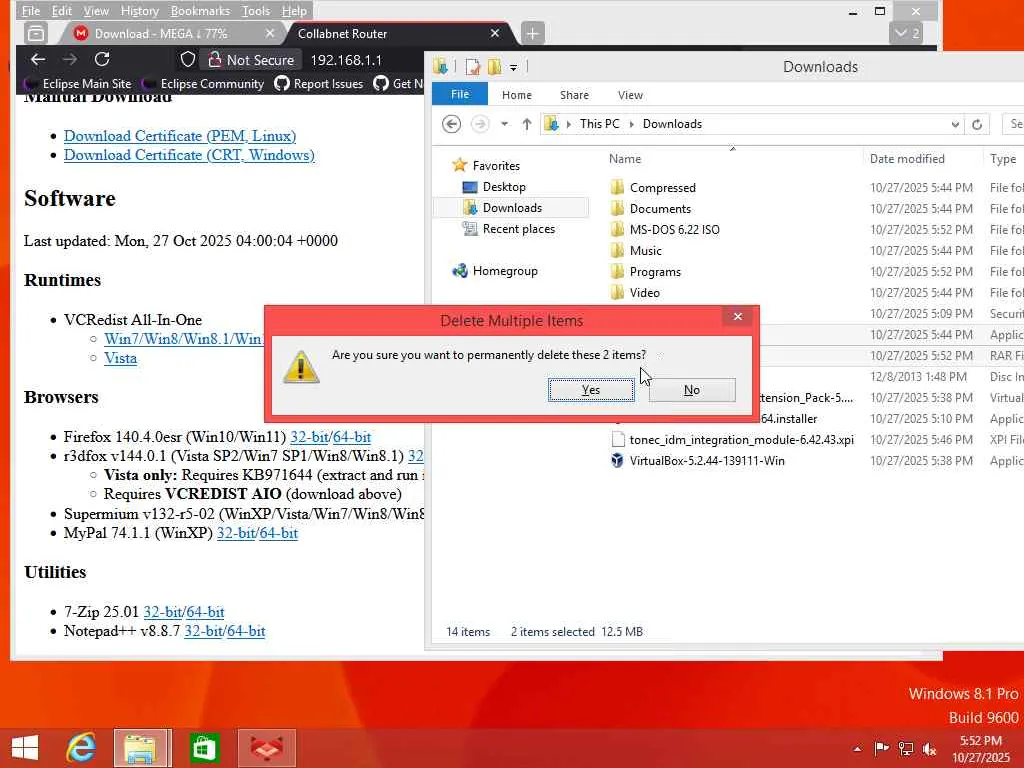Image resolution: width=1024 pixels, height=768 pixels.
Task: Download MyPal 74.1.1 32-bit
Action: 236,533
